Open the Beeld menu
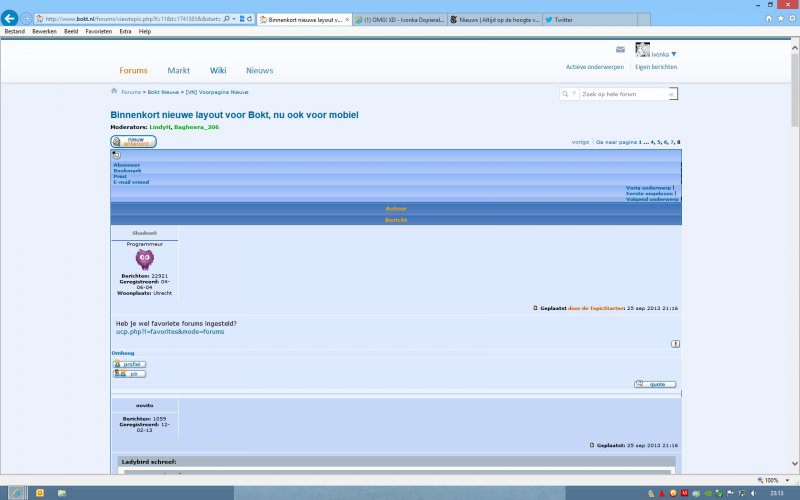Screen dimensions: 800x500 (x=71, y=32)
